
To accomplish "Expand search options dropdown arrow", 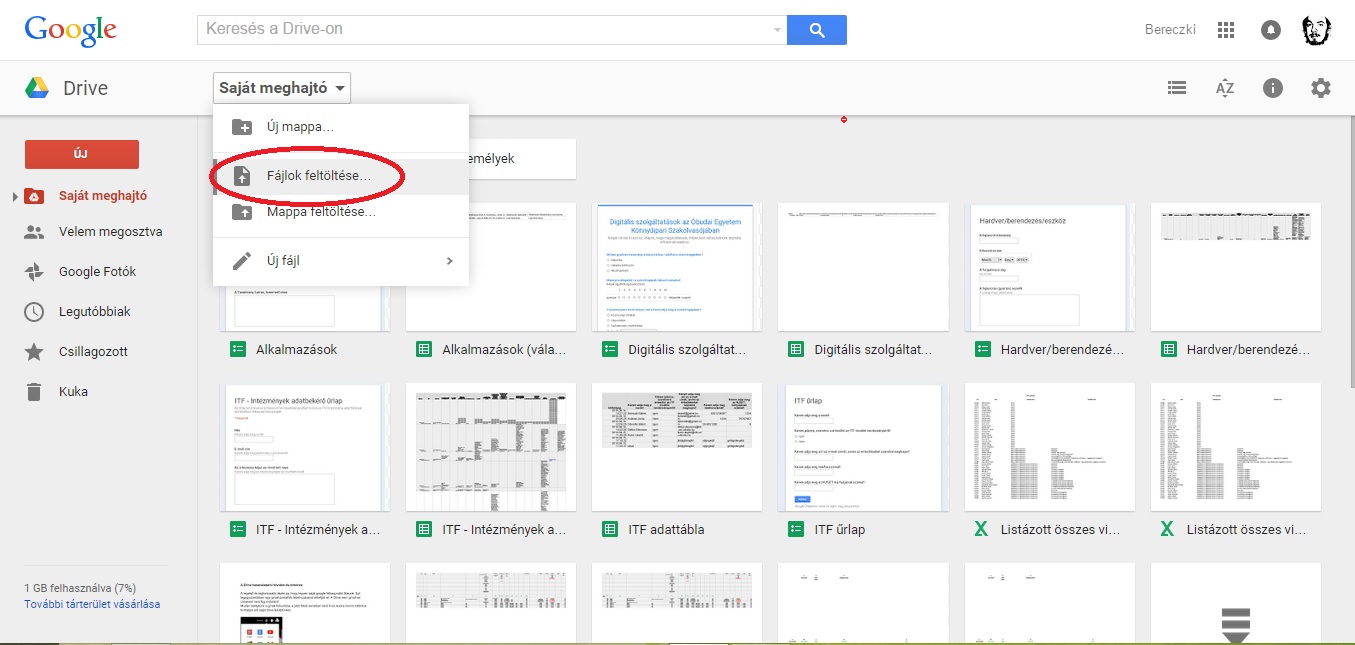I will (x=777, y=30).
